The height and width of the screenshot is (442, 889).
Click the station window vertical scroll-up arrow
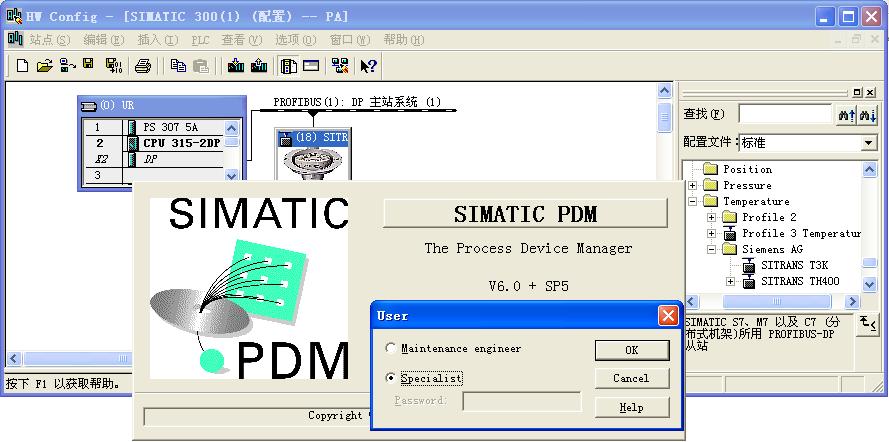click(664, 91)
